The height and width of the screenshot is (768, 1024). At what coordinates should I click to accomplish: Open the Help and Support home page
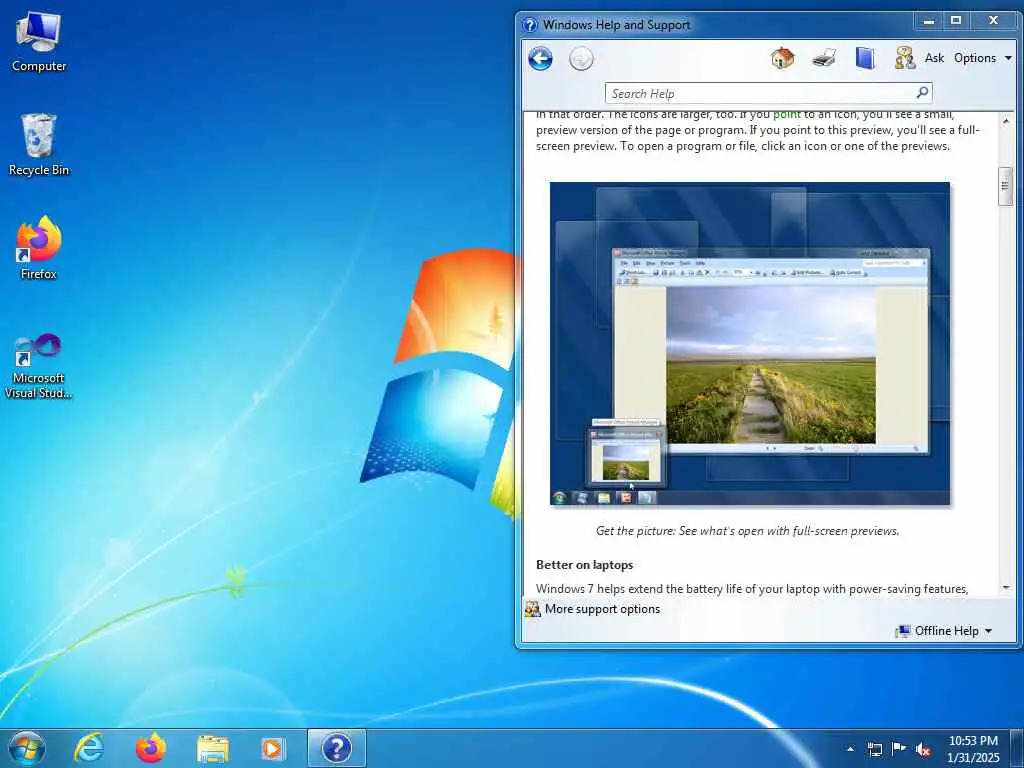(782, 58)
